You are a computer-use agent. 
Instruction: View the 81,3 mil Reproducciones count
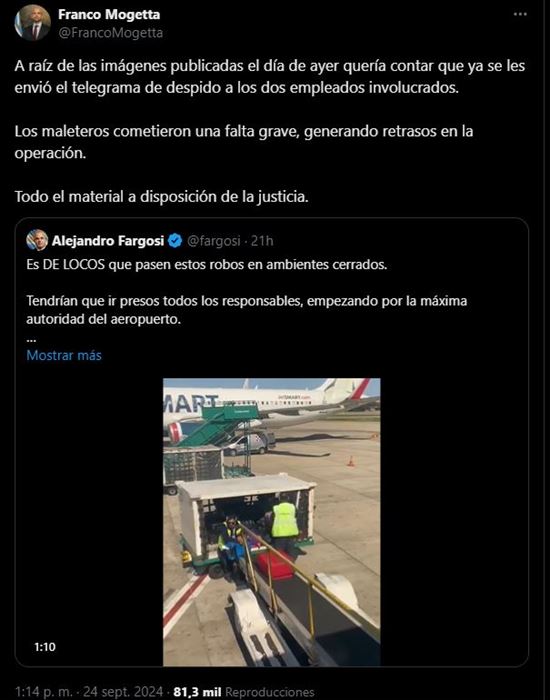[x=244, y=692]
